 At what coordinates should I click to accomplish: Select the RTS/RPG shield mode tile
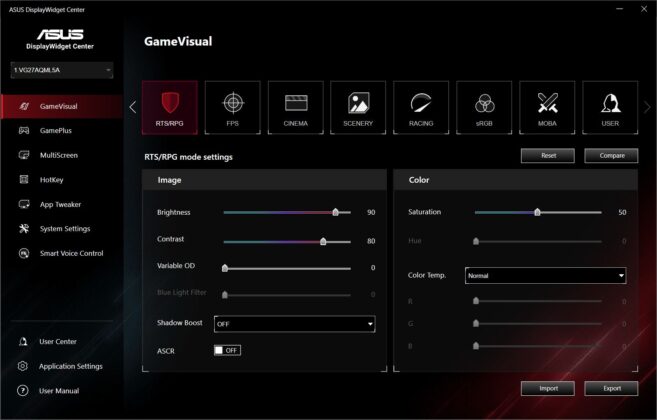coord(170,108)
